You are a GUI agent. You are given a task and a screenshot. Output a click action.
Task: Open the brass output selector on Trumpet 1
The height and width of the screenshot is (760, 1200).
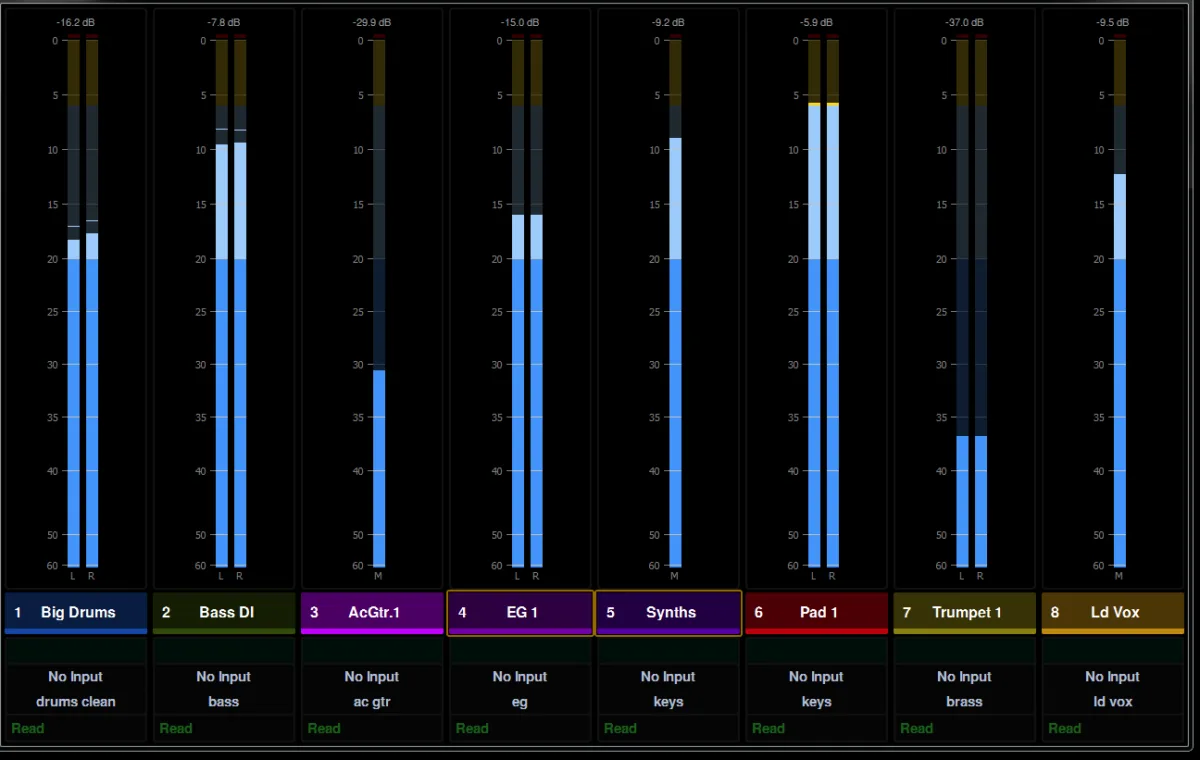965,702
